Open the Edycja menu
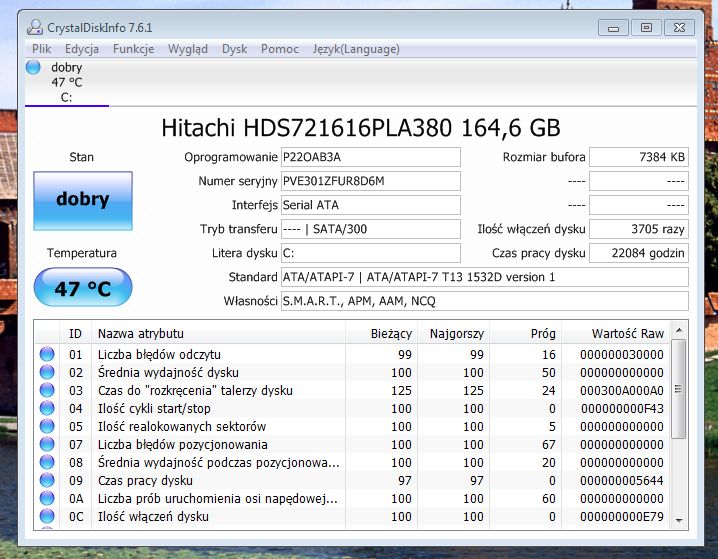Viewport: 718px width, 559px height. (82, 49)
